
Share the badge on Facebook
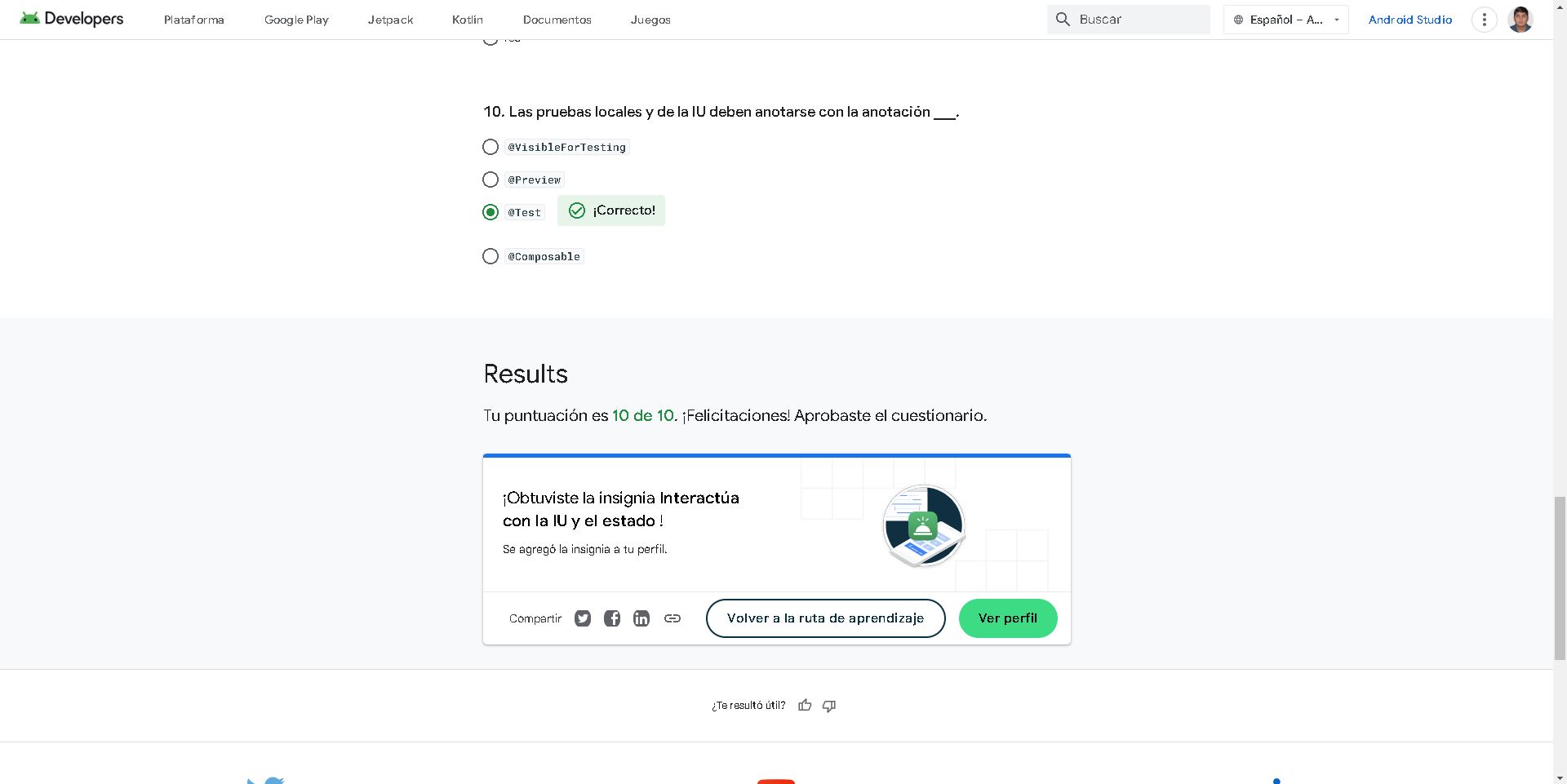pos(611,618)
